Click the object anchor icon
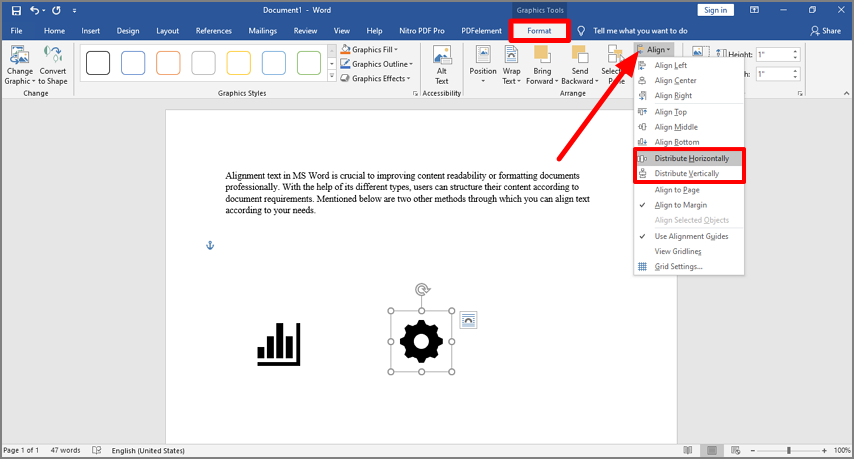This screenshot has height=459, width=854. (x=210, y=246)
